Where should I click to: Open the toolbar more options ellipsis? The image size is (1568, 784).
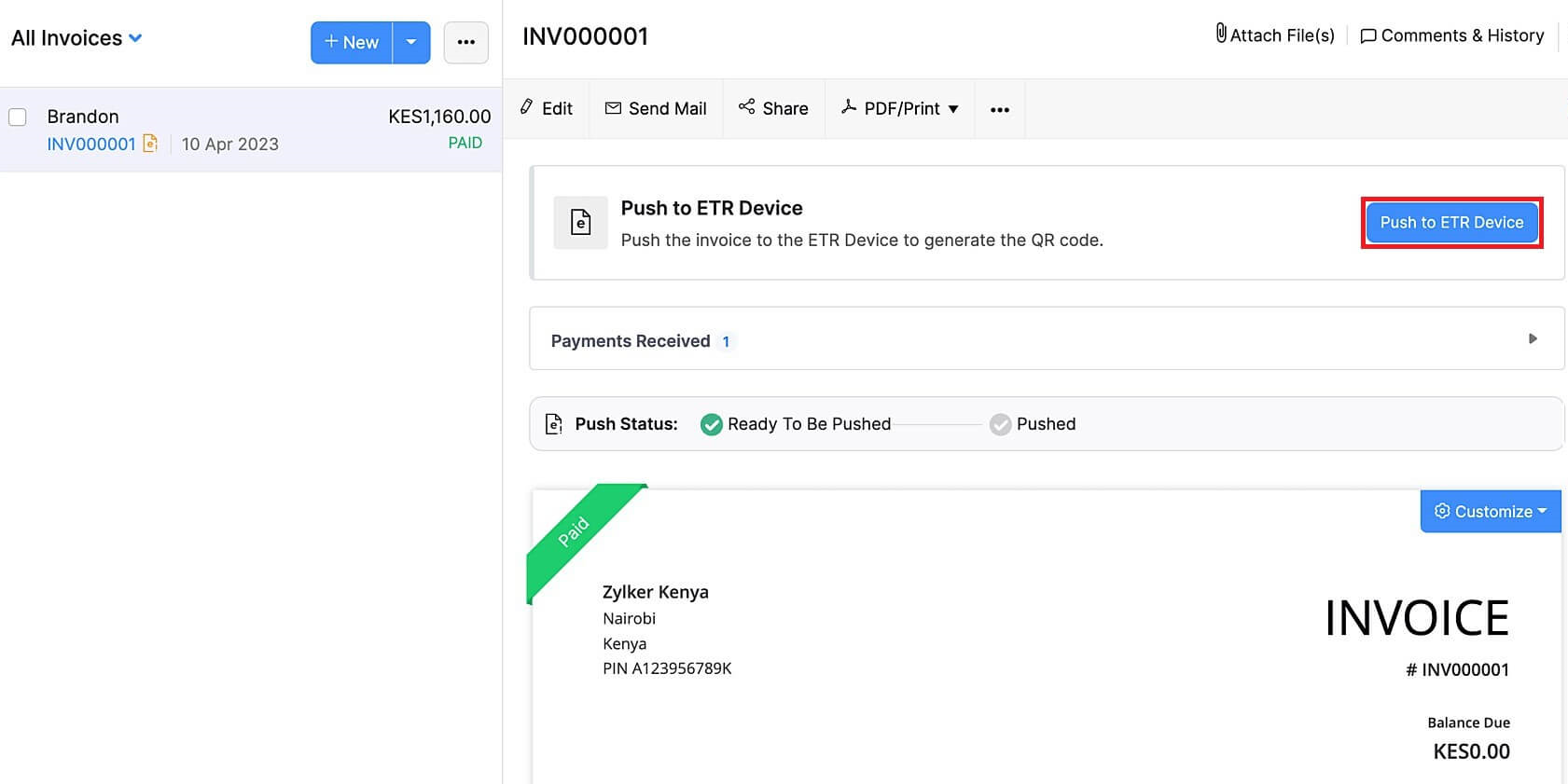[x=1000, y=109]
